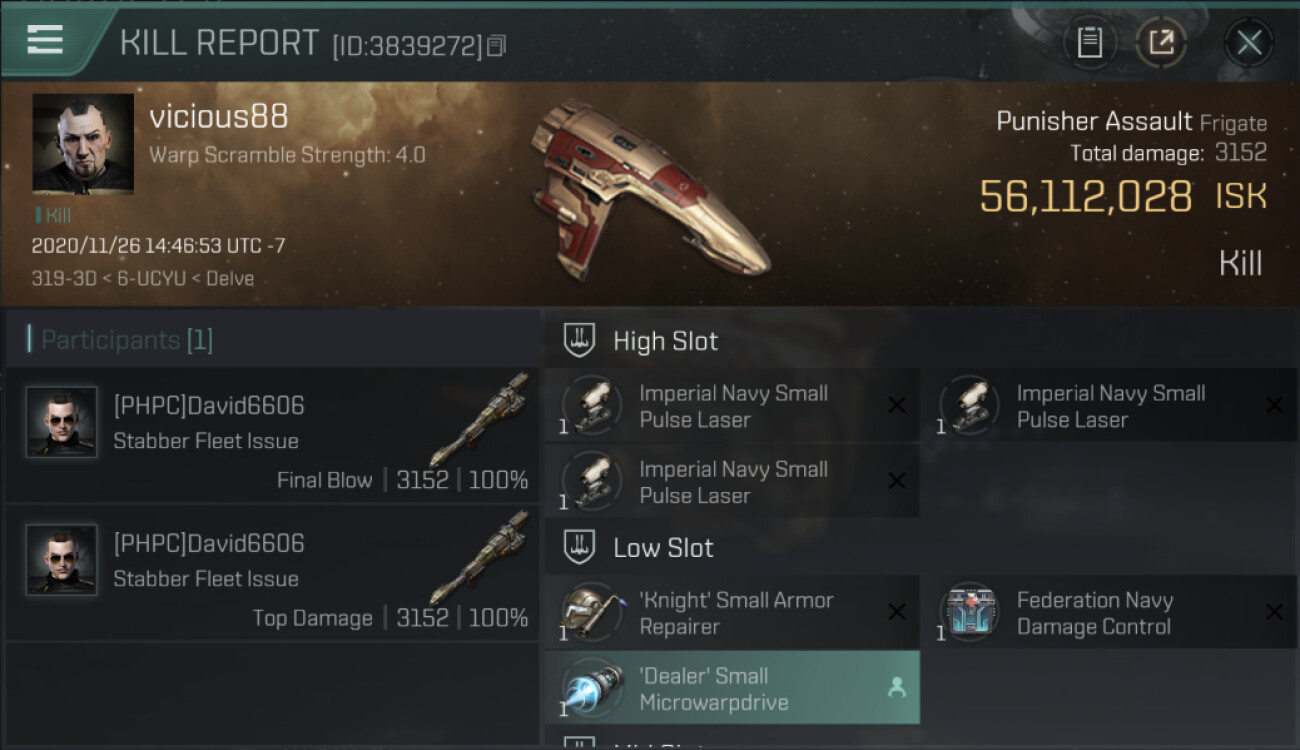Viewport: 1300px width, 750px height.
Task: Select the Federation Navy Damage Control icon
Action: coord(969,612)
